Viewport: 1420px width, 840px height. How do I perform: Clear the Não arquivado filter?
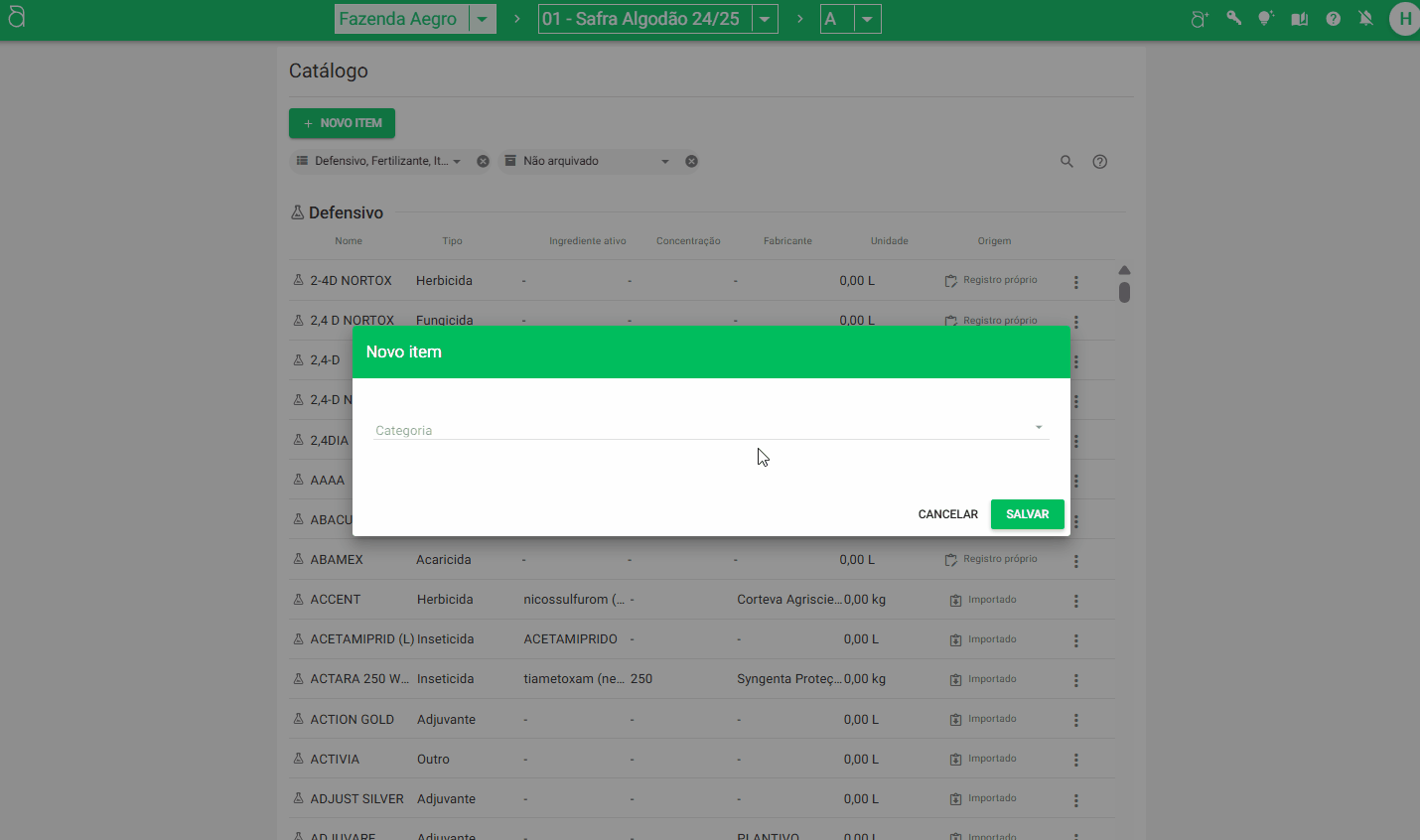(691, 161)
